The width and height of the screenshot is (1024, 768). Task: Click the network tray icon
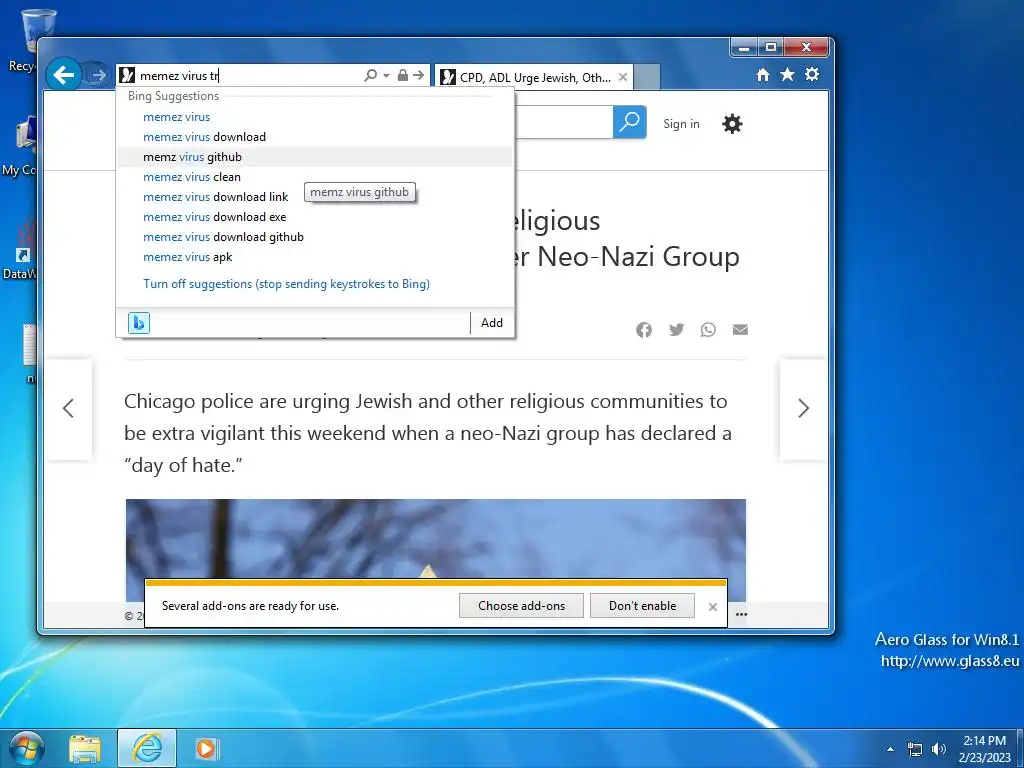[915, 749]
